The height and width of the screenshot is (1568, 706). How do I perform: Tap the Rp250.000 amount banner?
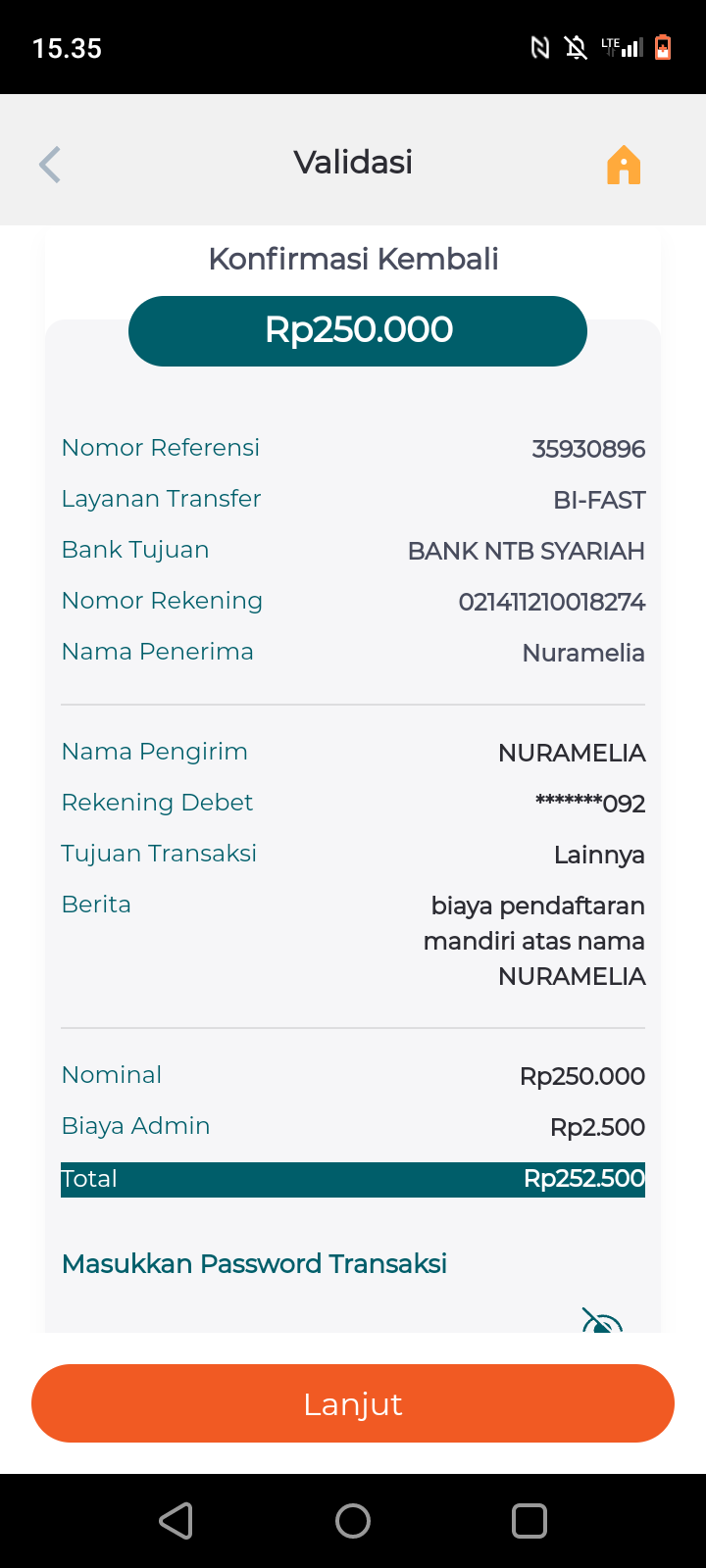(358, 330)
